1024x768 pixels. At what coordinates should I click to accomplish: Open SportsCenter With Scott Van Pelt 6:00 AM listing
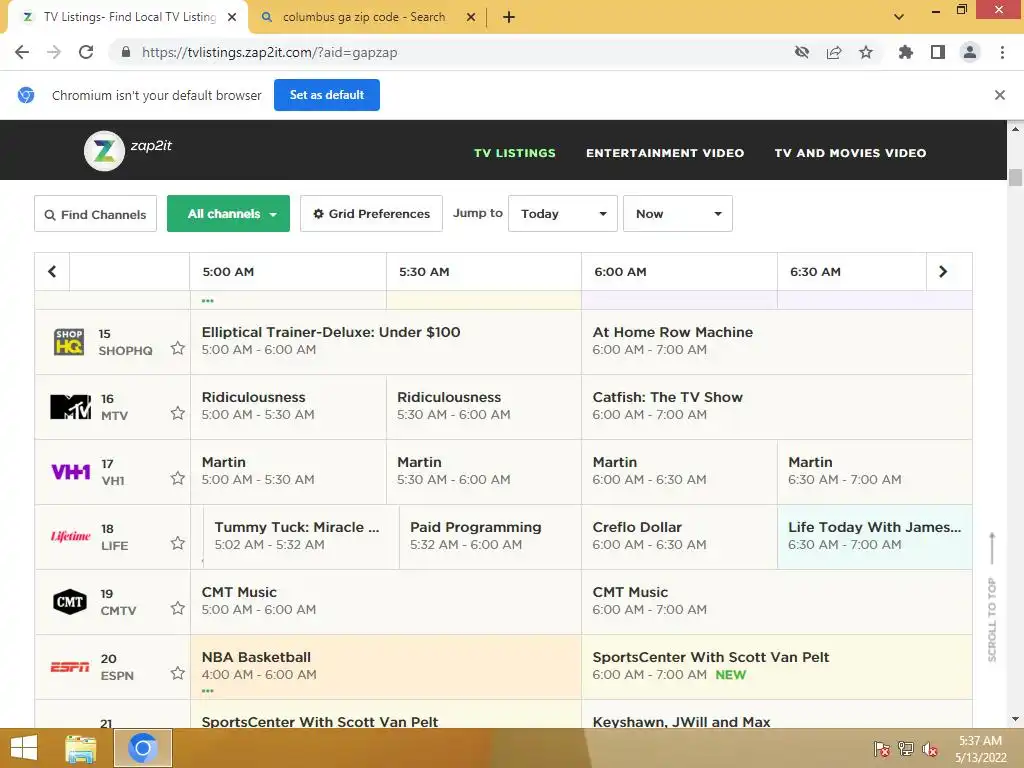(x=776, y=667)
